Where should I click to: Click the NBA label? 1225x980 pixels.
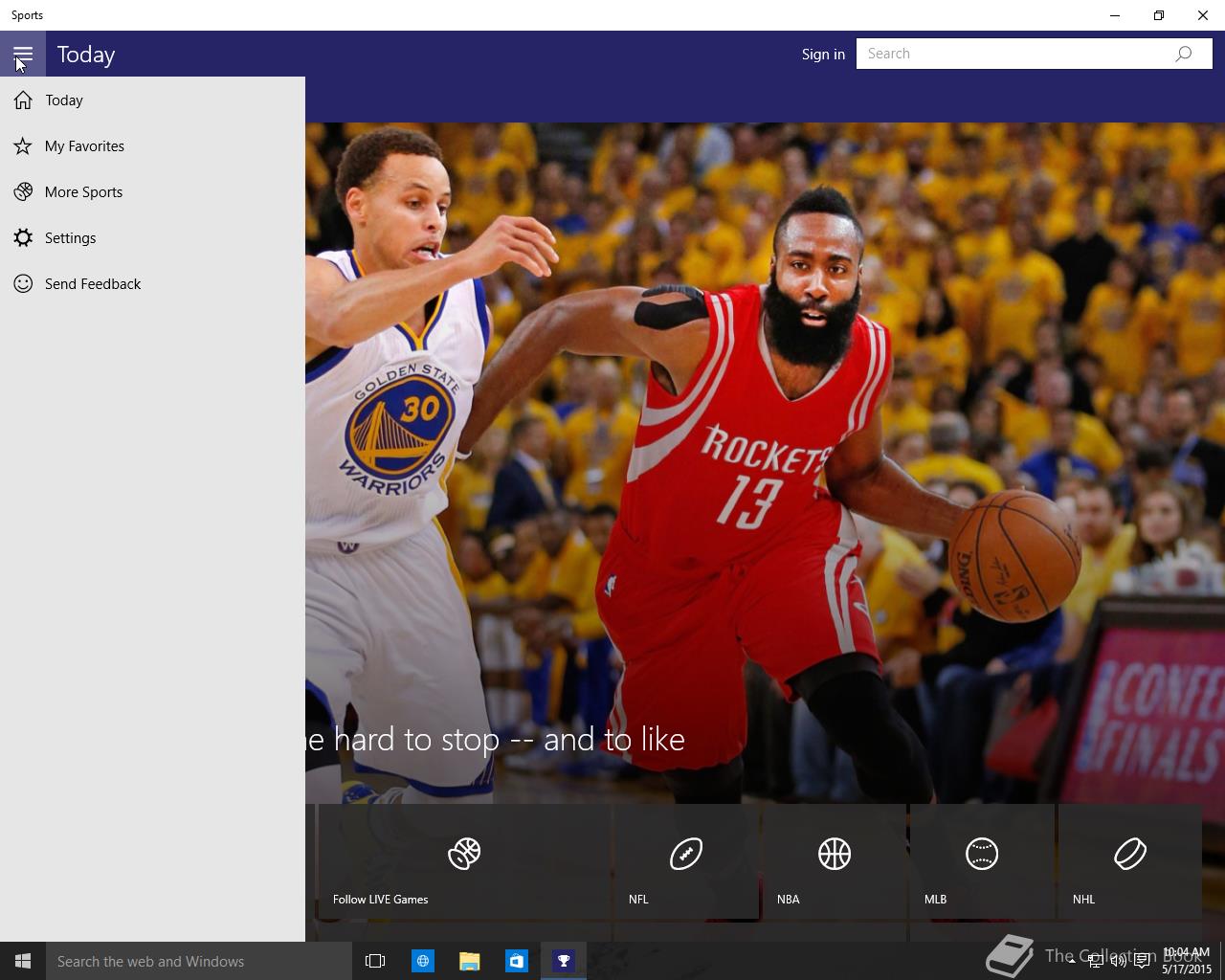click(x=788, y=900)
